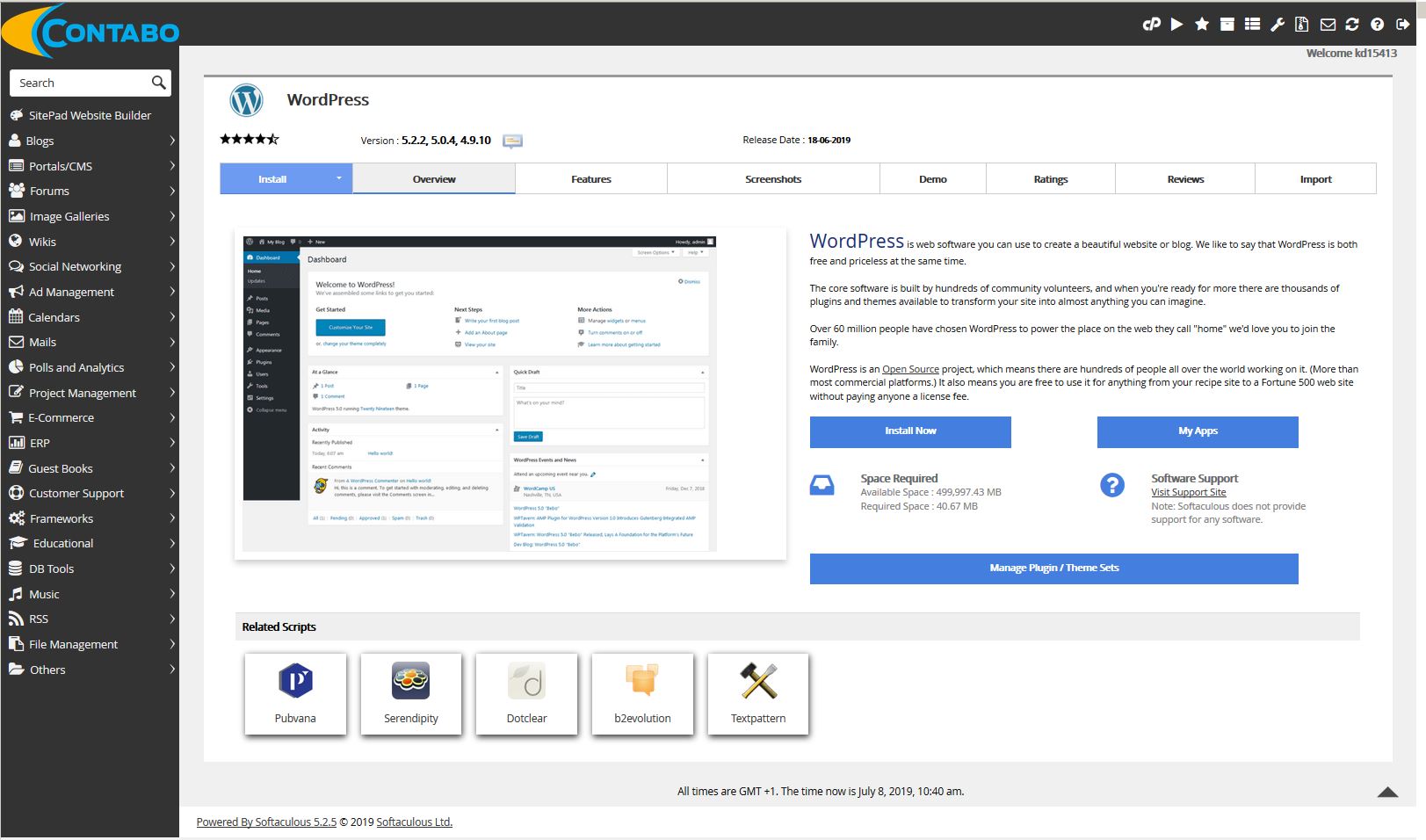Click the sync refresh icon
The height and width of the screenshot is (840, 1426).
[x=1352, y=25]
